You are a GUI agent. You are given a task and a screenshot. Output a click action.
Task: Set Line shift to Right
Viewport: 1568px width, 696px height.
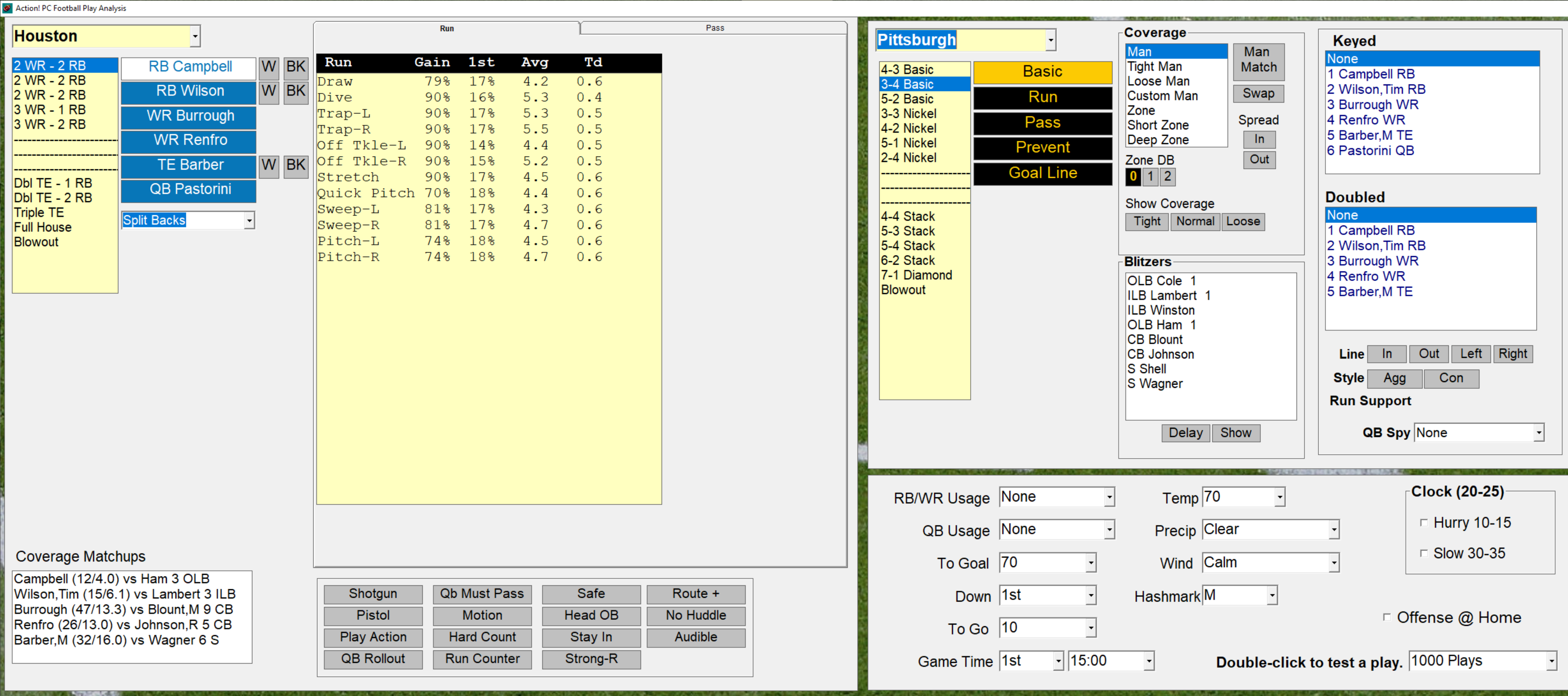pos(1513,354)
